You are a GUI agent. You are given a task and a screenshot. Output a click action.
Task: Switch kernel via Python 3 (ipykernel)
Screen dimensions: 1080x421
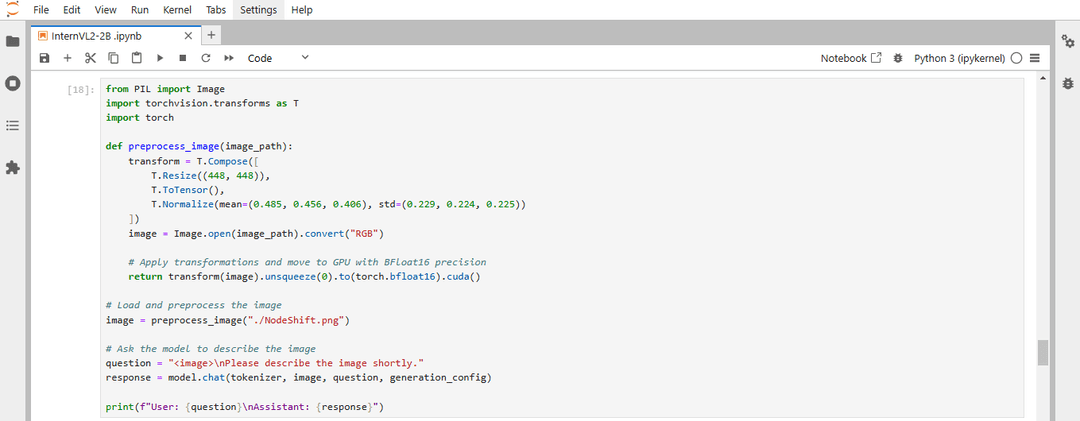[x=959, y=59]
